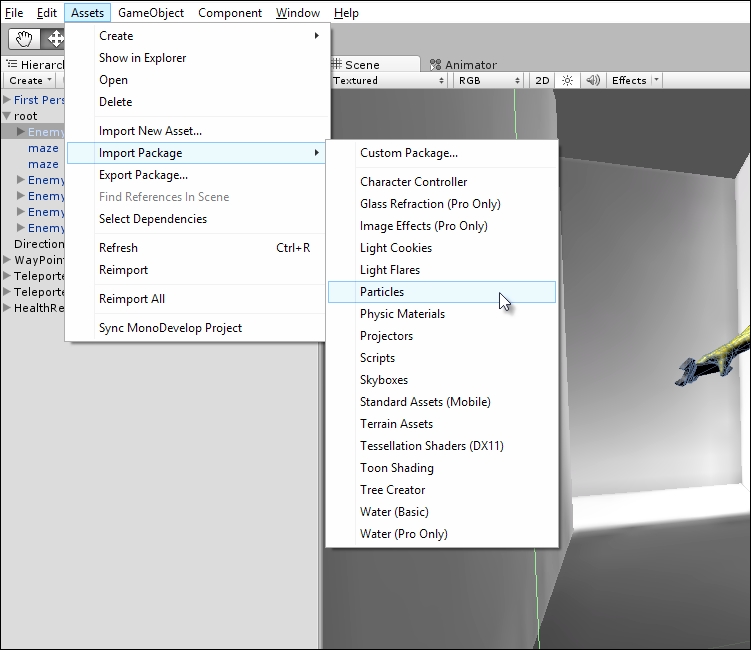Screen dimensions: 751x650
Task: Import the Particles package
Action: [442, 292]
